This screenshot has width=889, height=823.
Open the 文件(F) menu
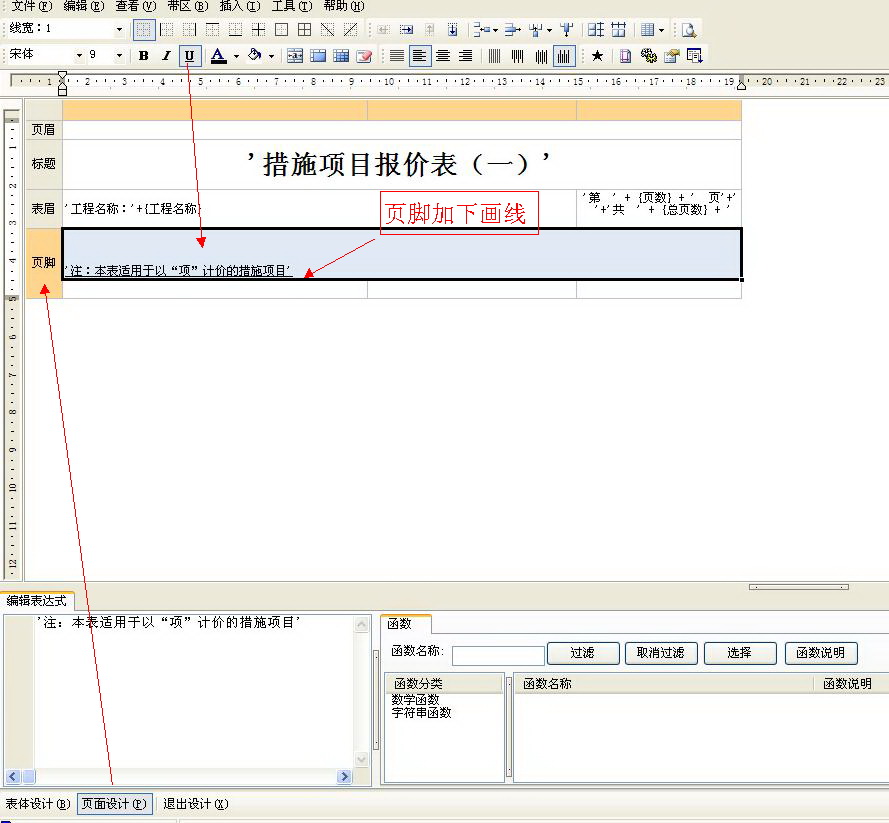click(32, 6)
